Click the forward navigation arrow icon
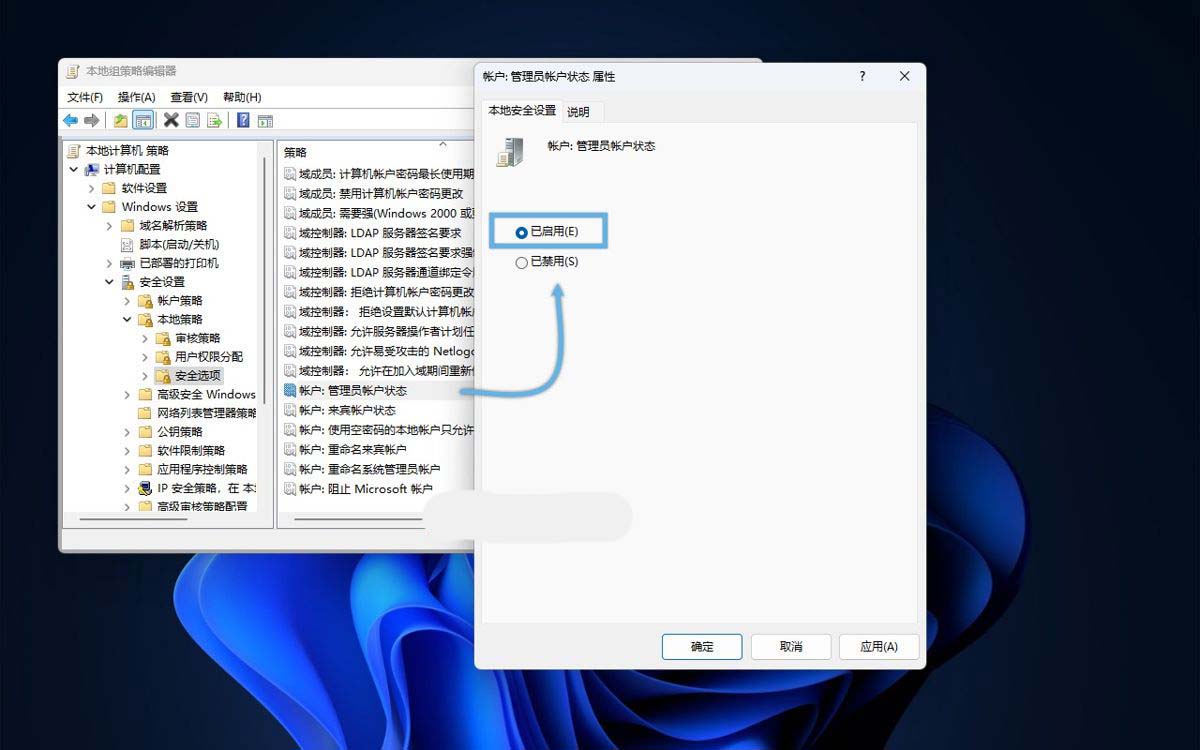1200x750 pixels. (x=91, y=120)
